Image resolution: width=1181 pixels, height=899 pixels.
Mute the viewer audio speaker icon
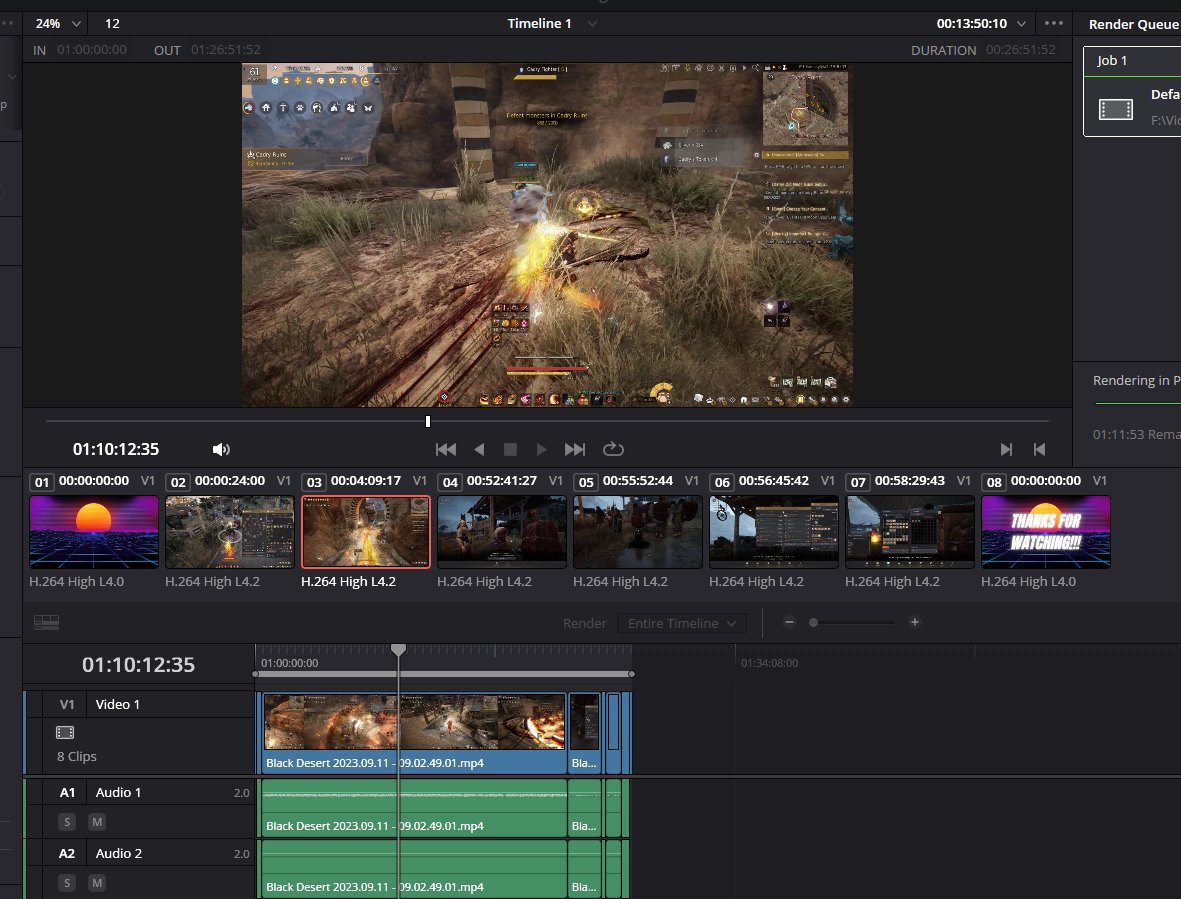coord(221,450)
